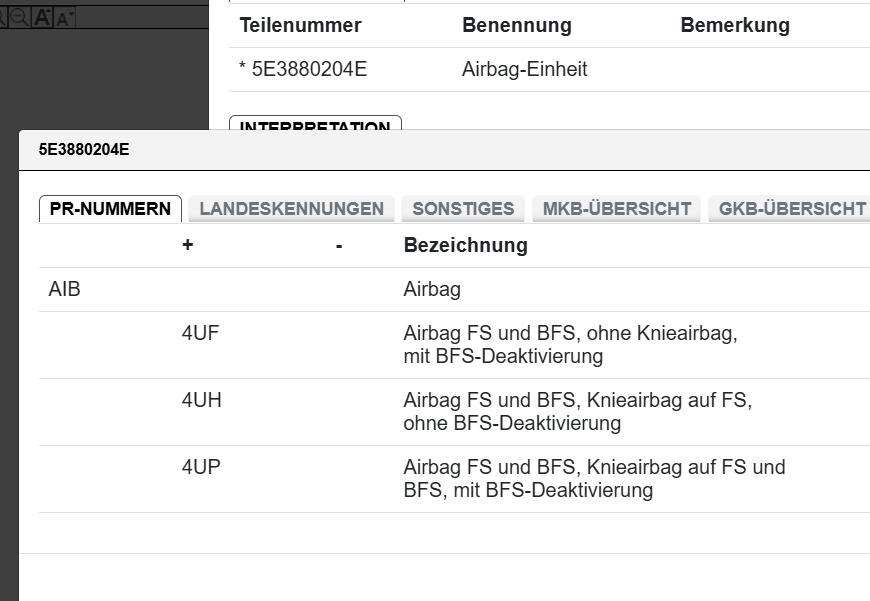
Task: Select the SONSTIGES tab
Action: [x=463, y=209]
